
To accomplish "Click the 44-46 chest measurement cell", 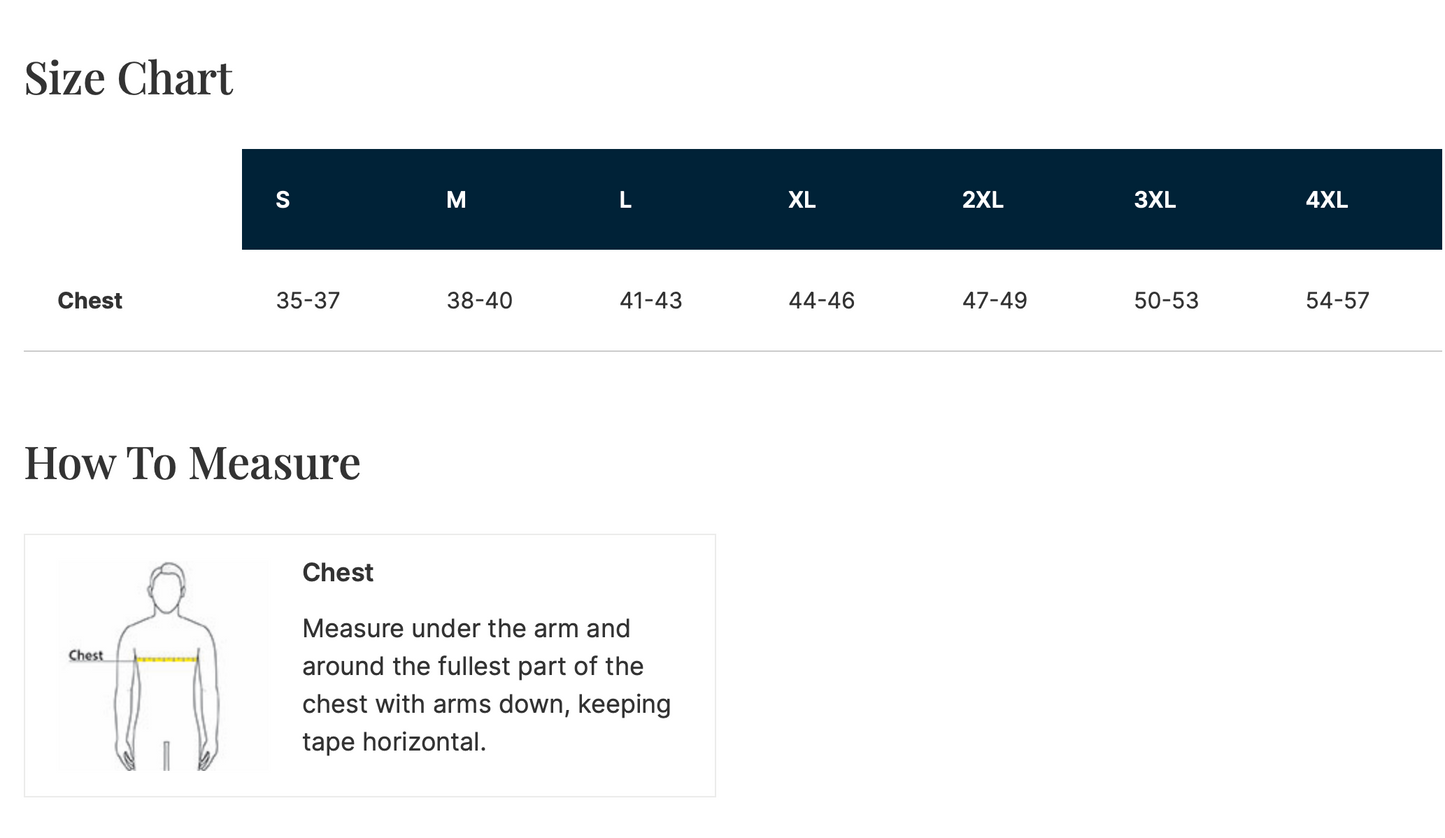I will tap(821, 301).
